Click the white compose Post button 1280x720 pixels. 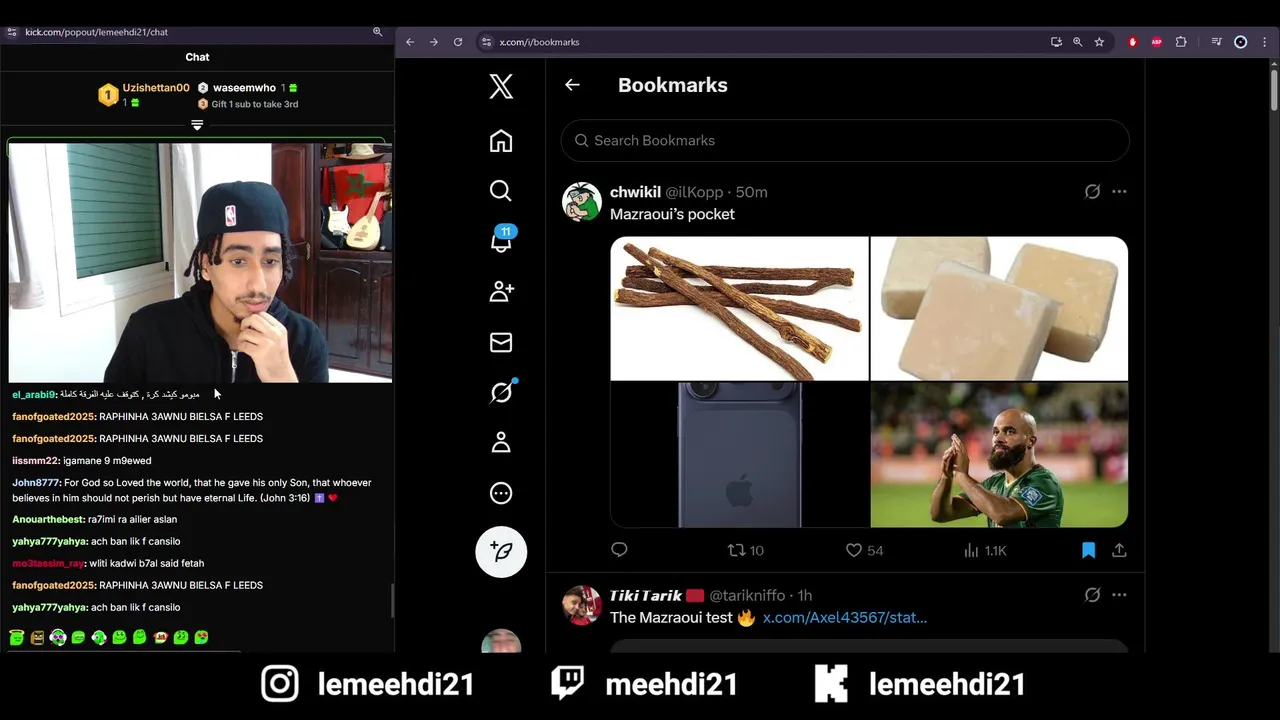(x=501, y=552)
